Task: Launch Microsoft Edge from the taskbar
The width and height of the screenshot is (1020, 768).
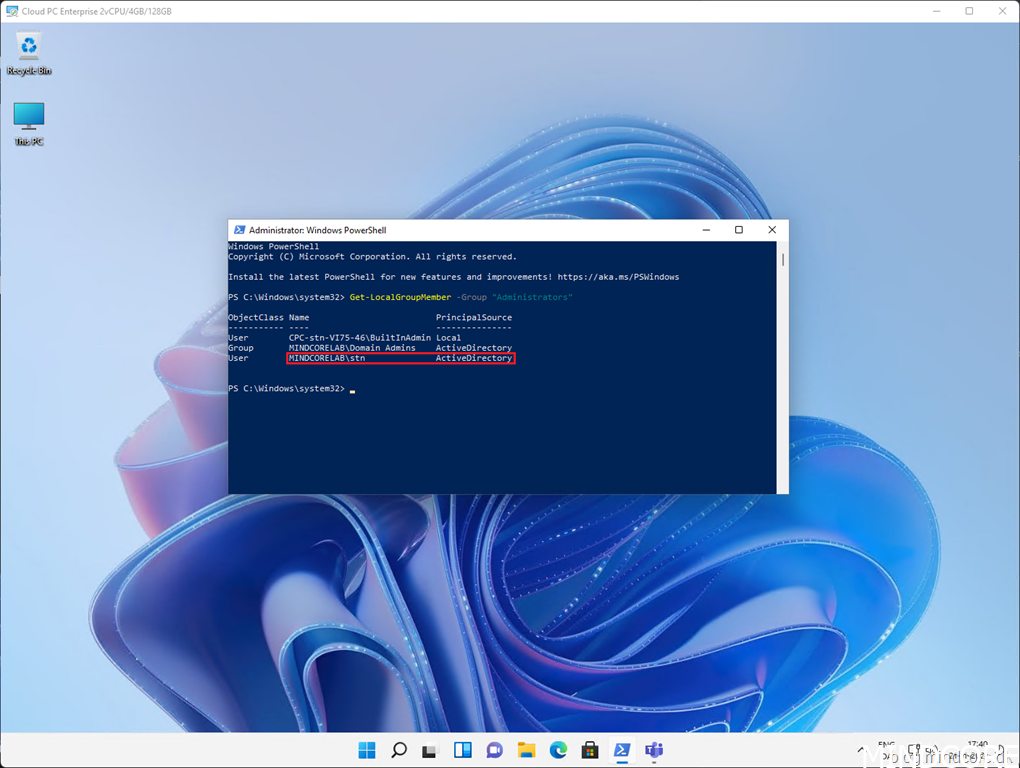Action: coord(557,749)
